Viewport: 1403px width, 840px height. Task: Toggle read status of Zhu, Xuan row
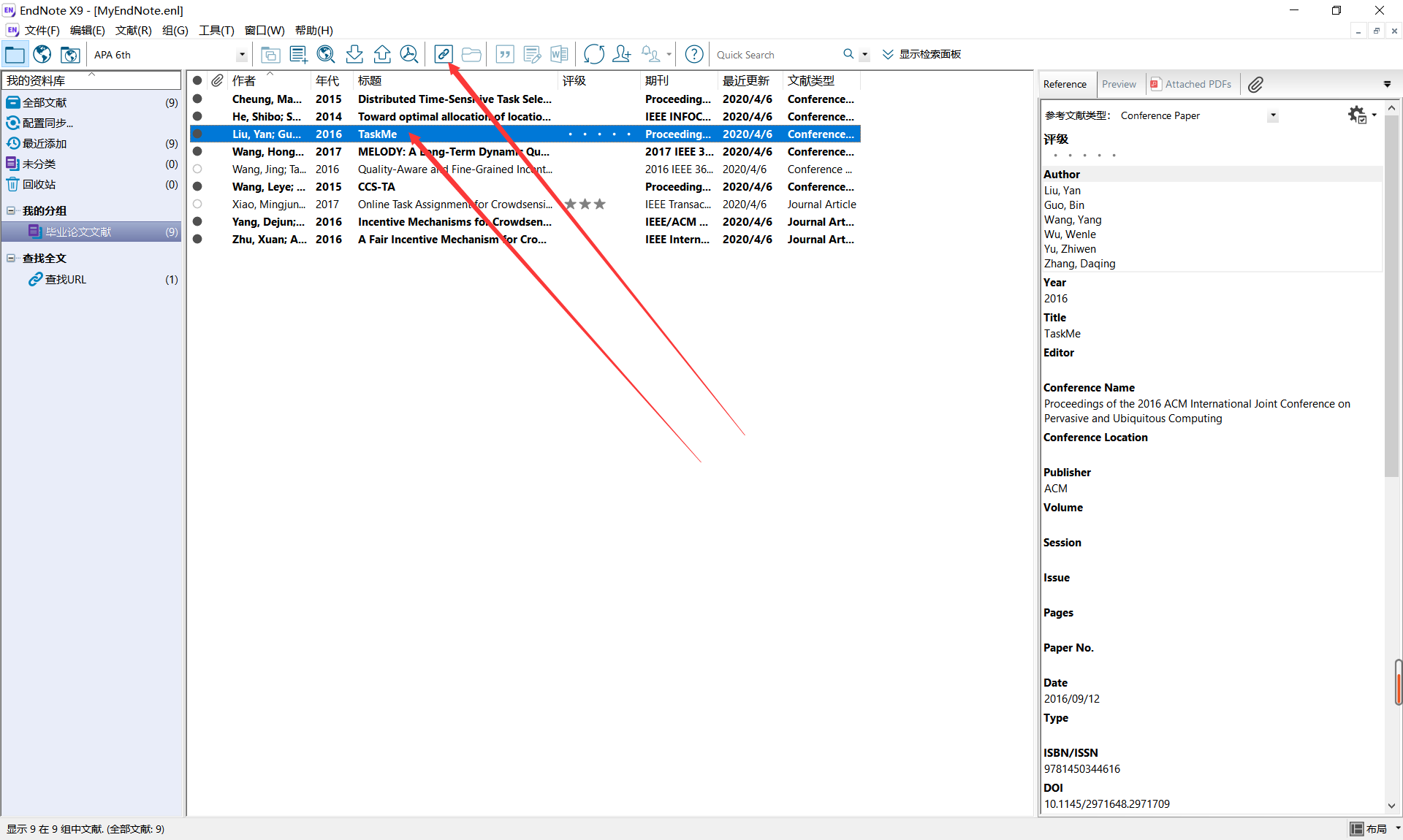coord(197,239)
